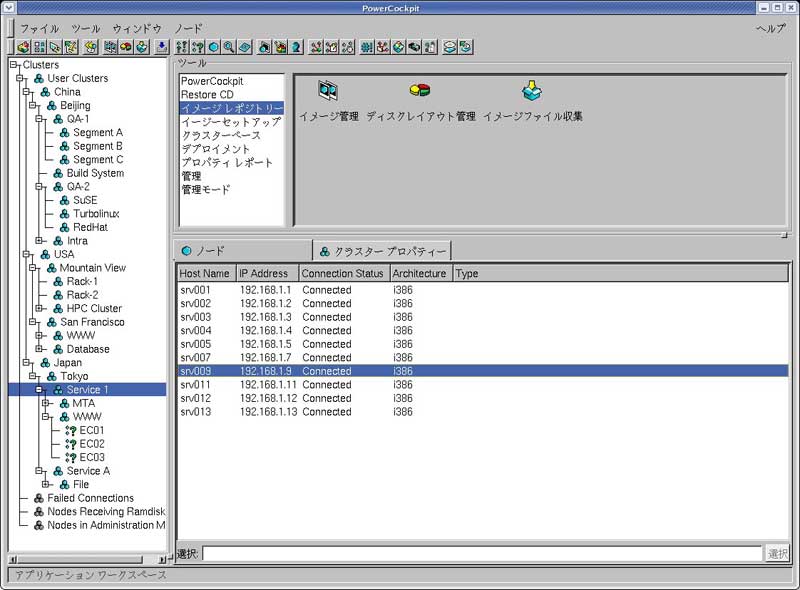
Task: Collapse the QA-1 tree branch
Action: [39, 119]
